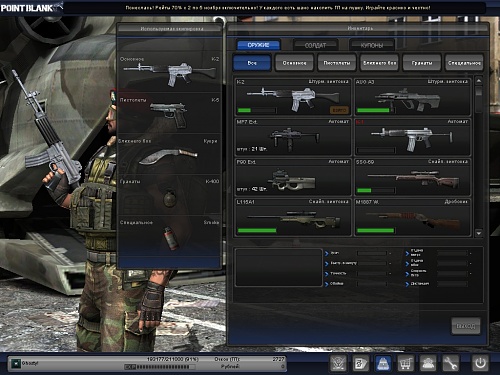The image size is (500, 375).
Task: Switch to the КУПОНЫ (Coupons) tab
Action: 372,45
